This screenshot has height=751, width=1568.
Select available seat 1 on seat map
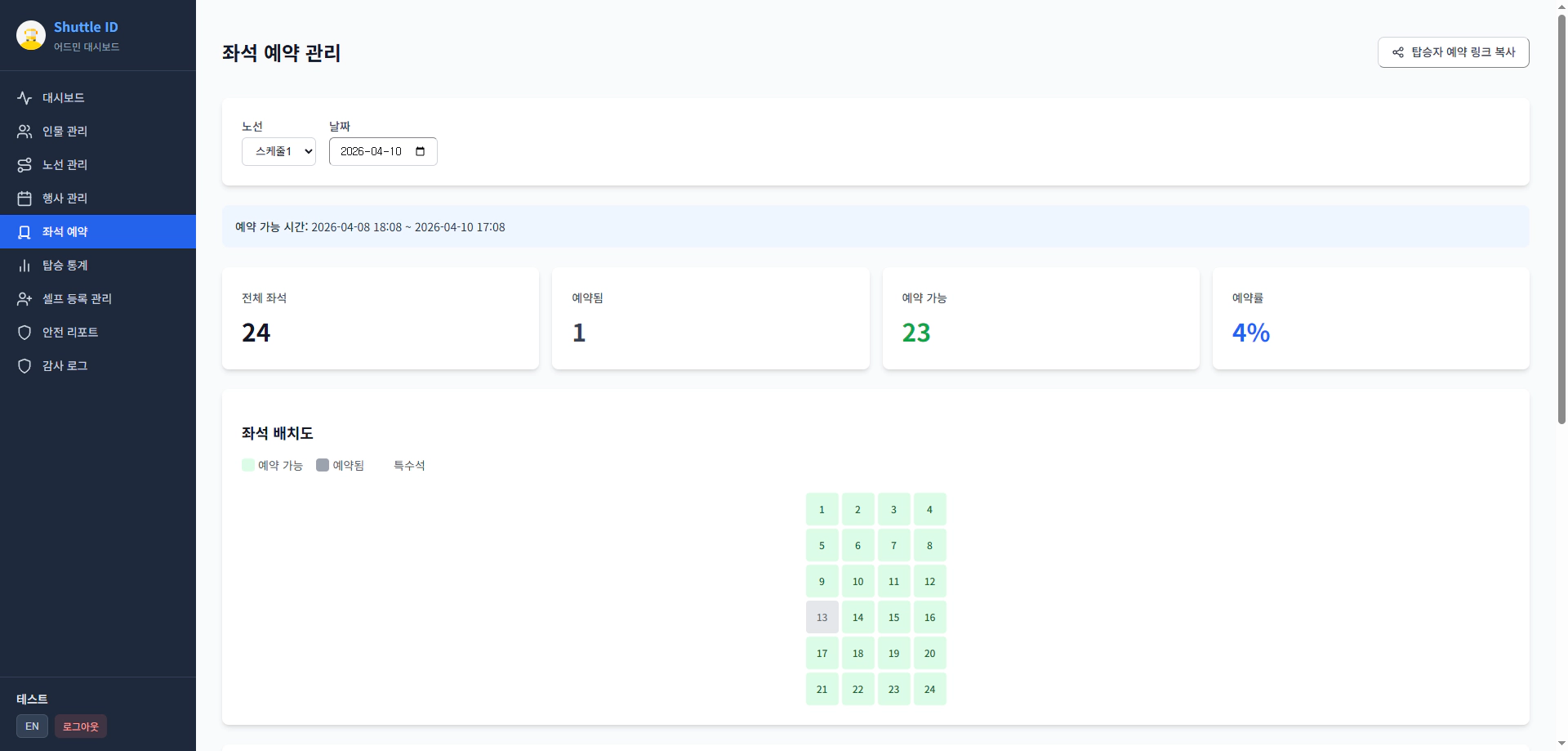coord(822,509)
